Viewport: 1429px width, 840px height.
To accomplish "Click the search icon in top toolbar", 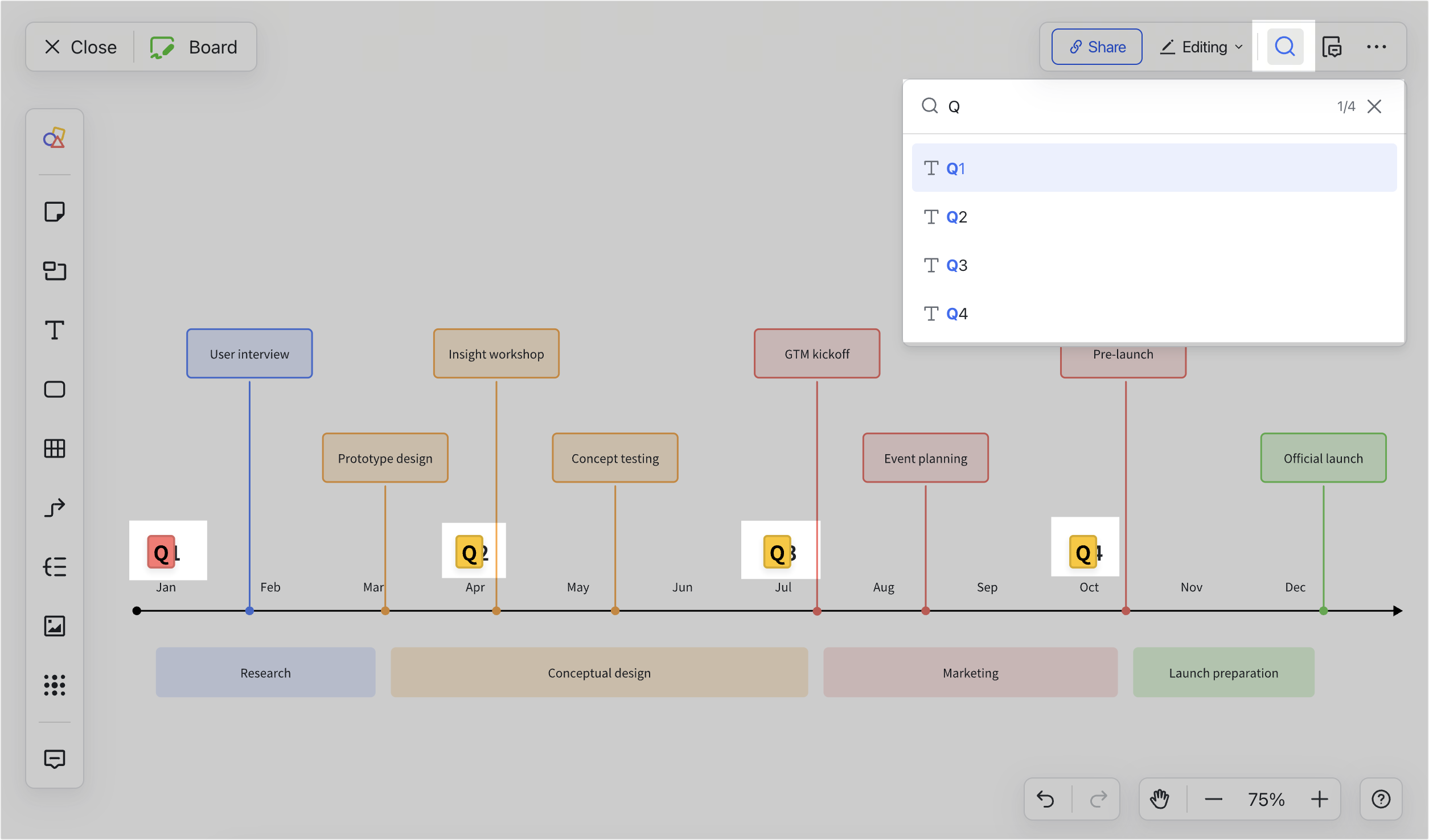I will pyautogui.click(x=1285, y=47).
